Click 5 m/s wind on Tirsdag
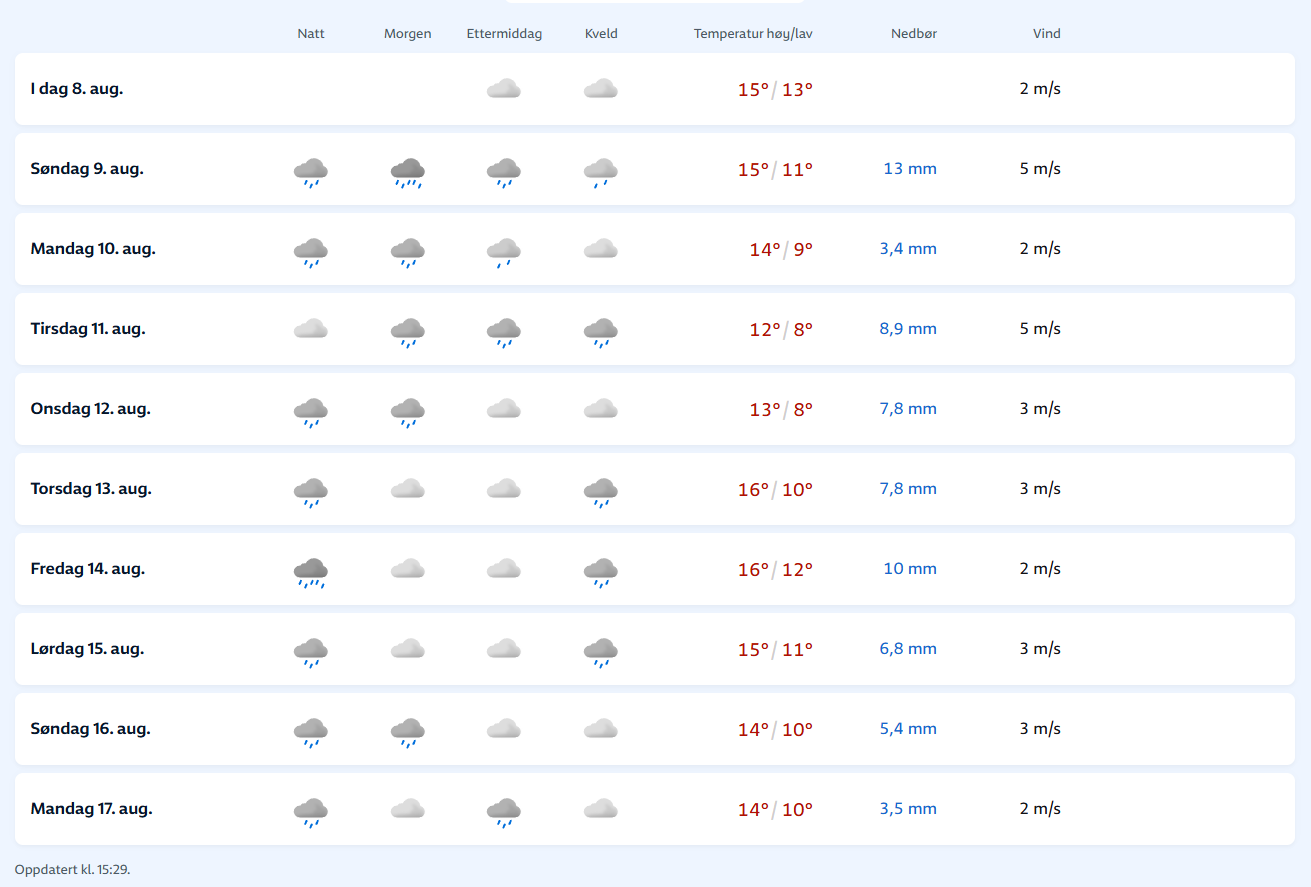Screen dimensions: 1311x887 point(1040,329)
